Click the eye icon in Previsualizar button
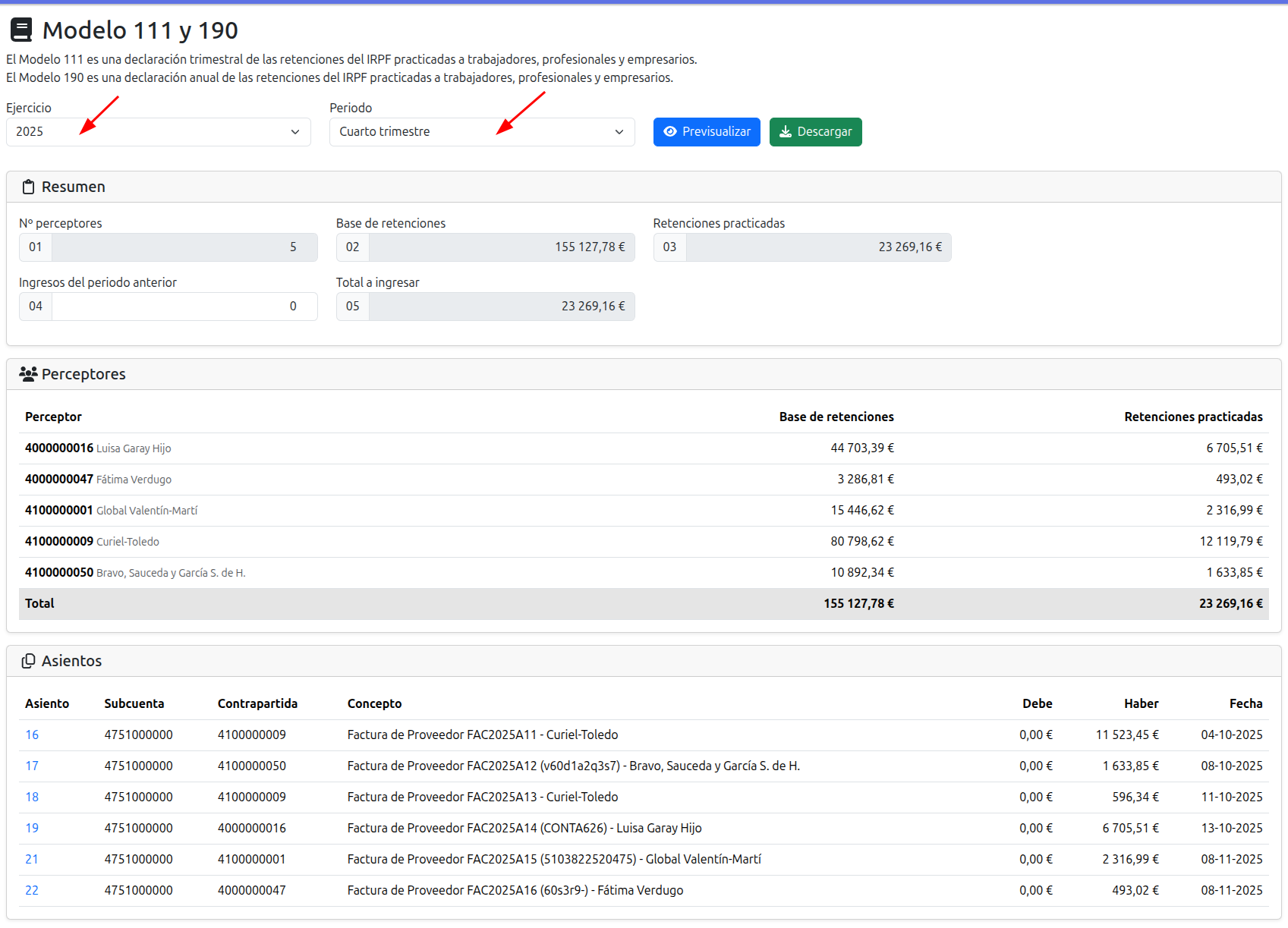 pyautogui.click(x=670, y=132)
